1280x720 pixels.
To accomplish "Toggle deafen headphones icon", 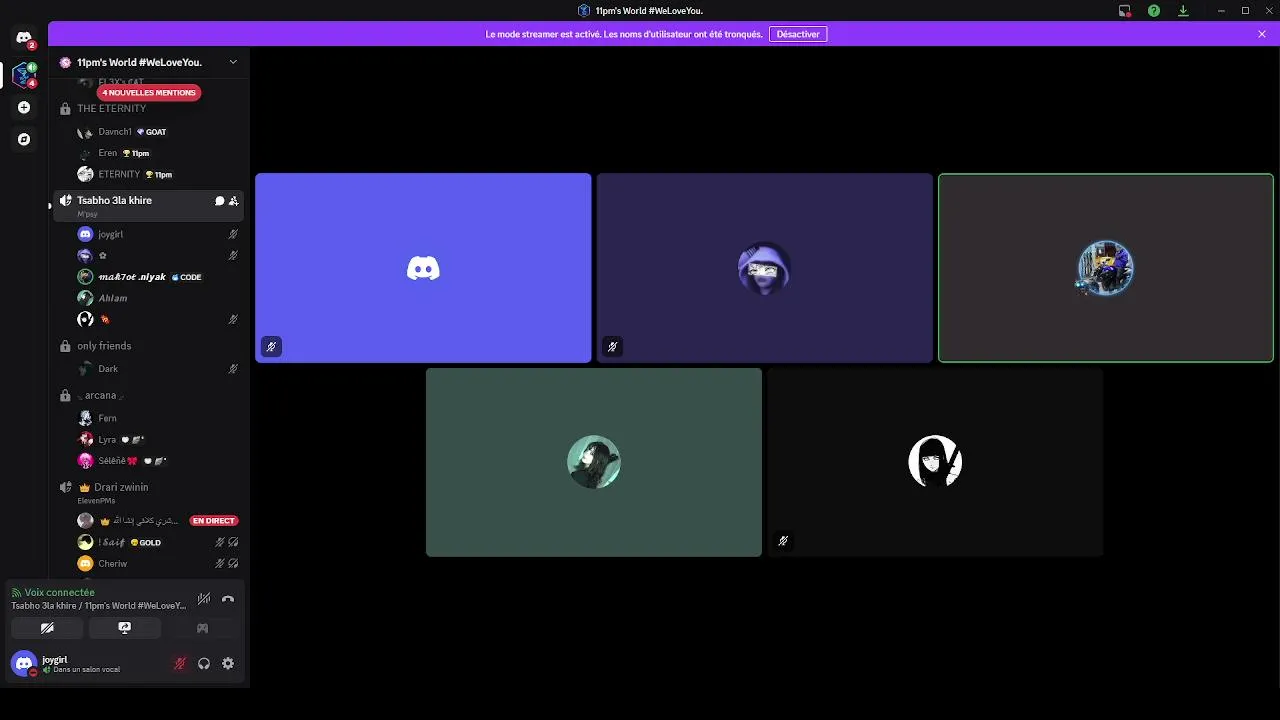I will [x=204, y=663].
